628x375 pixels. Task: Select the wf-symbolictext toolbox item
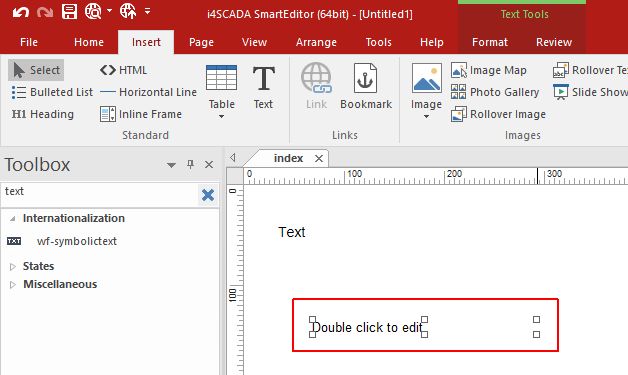tap(77, 241)
